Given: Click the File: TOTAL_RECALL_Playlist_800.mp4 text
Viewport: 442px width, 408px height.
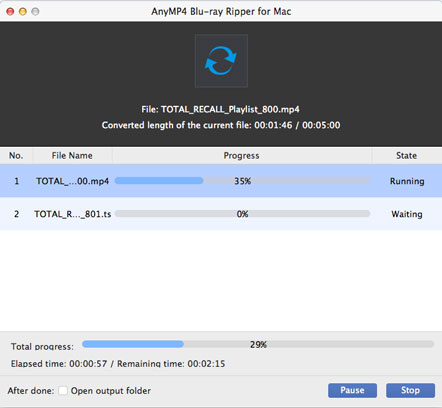Looking at the screenshot, I should 220,109.
